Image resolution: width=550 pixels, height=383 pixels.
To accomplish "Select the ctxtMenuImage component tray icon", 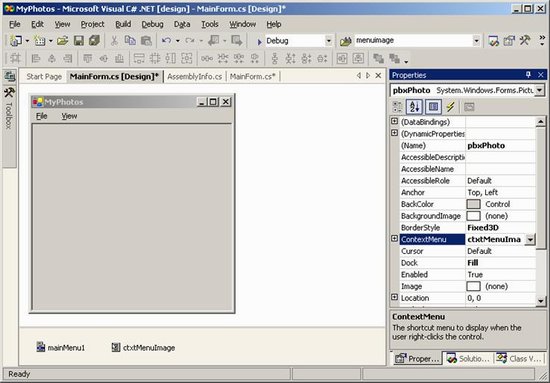I will pyautogui.click(x=116, y=347).
